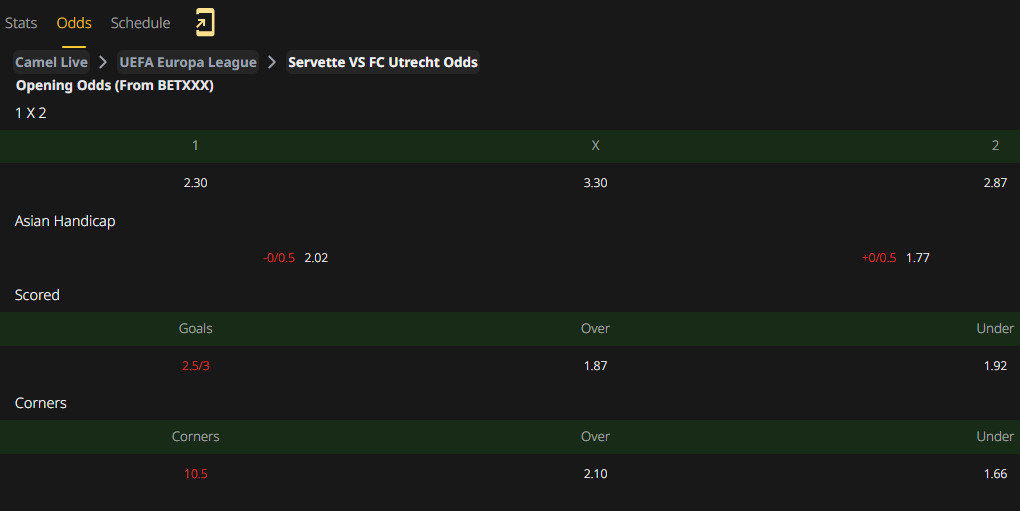This screenshot has width=1020, height=511.
Task: Click the chevron after UEFA Europa League
Action: tap(272, 62)
